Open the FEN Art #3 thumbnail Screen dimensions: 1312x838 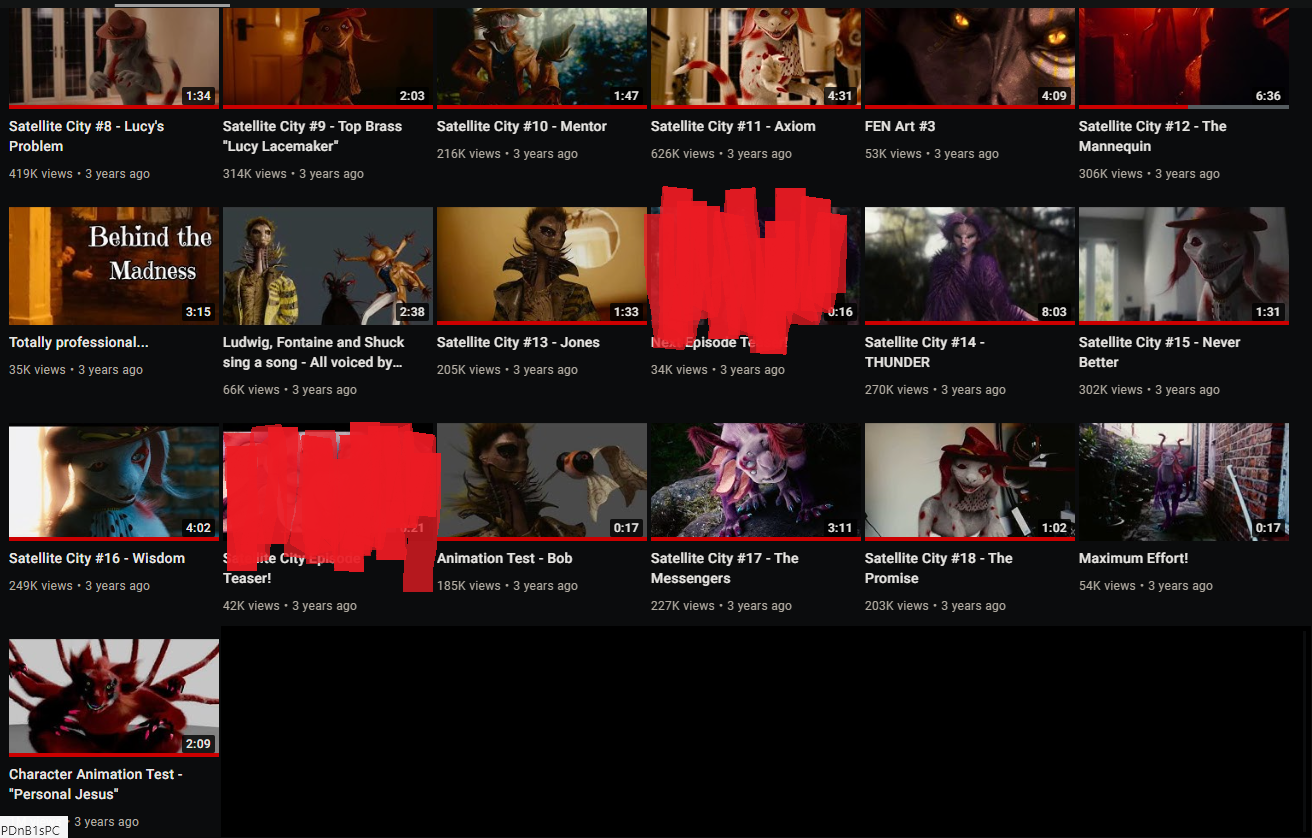(x=970, y=57)
